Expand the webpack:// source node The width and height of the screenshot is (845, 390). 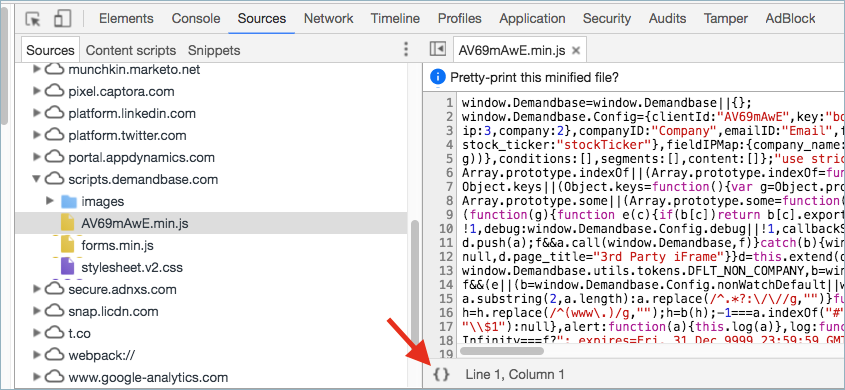click(37, 355)
